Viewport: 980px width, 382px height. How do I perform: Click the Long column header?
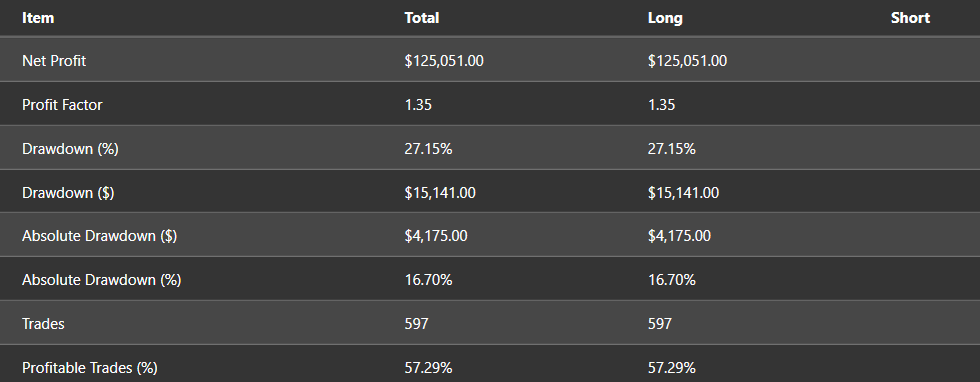pos(665,18)
